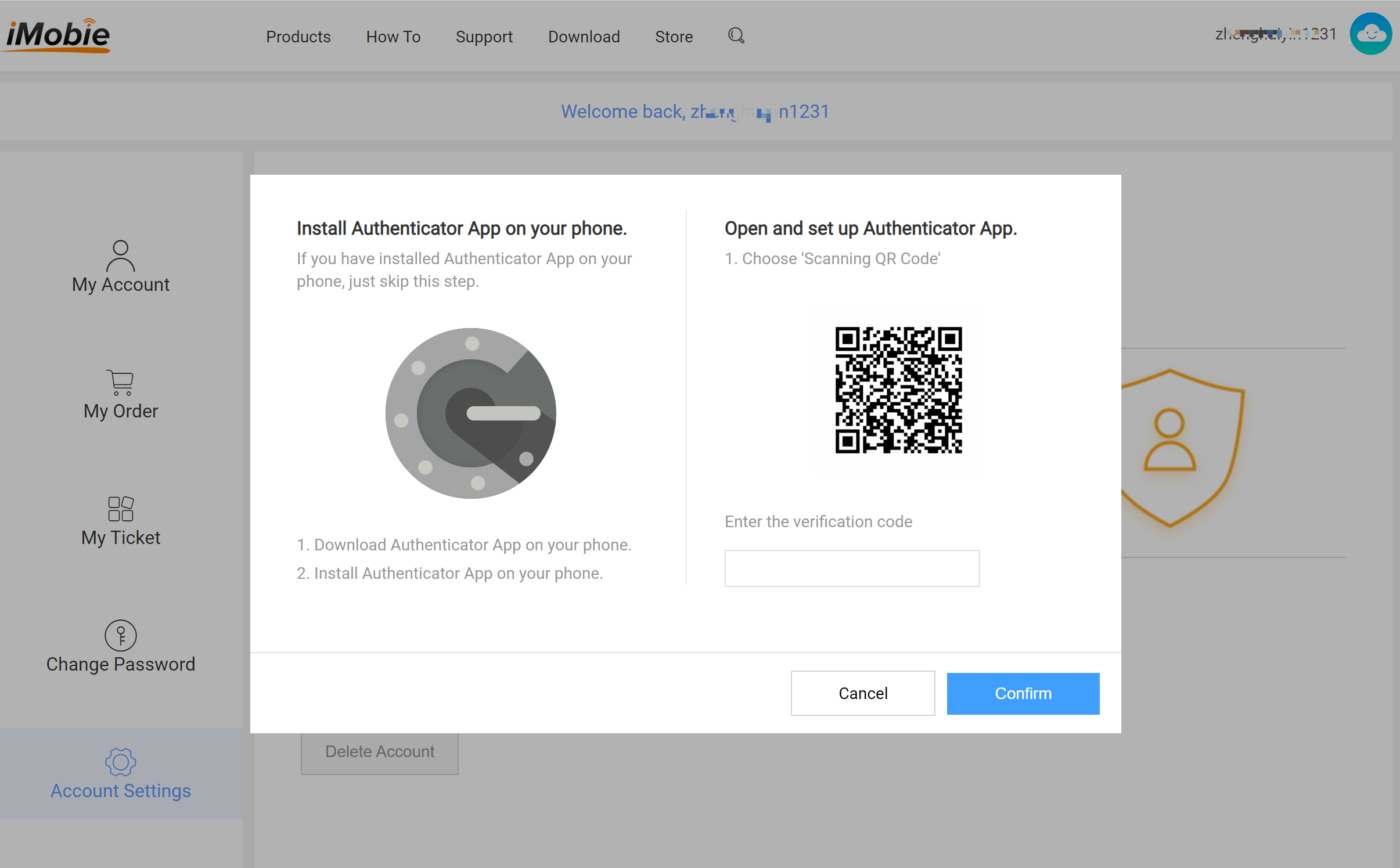Image resolution: width=1400 pixels, height=868 pixels.
Task: Open the Store menu
Action: [674, 37]
